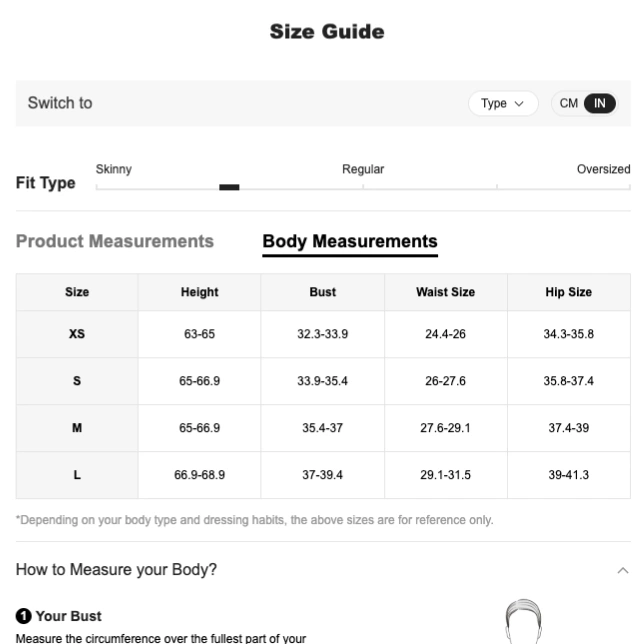The image size is (644, 644).
Task: Click the Regular fit type label
Action: (363, 169)
